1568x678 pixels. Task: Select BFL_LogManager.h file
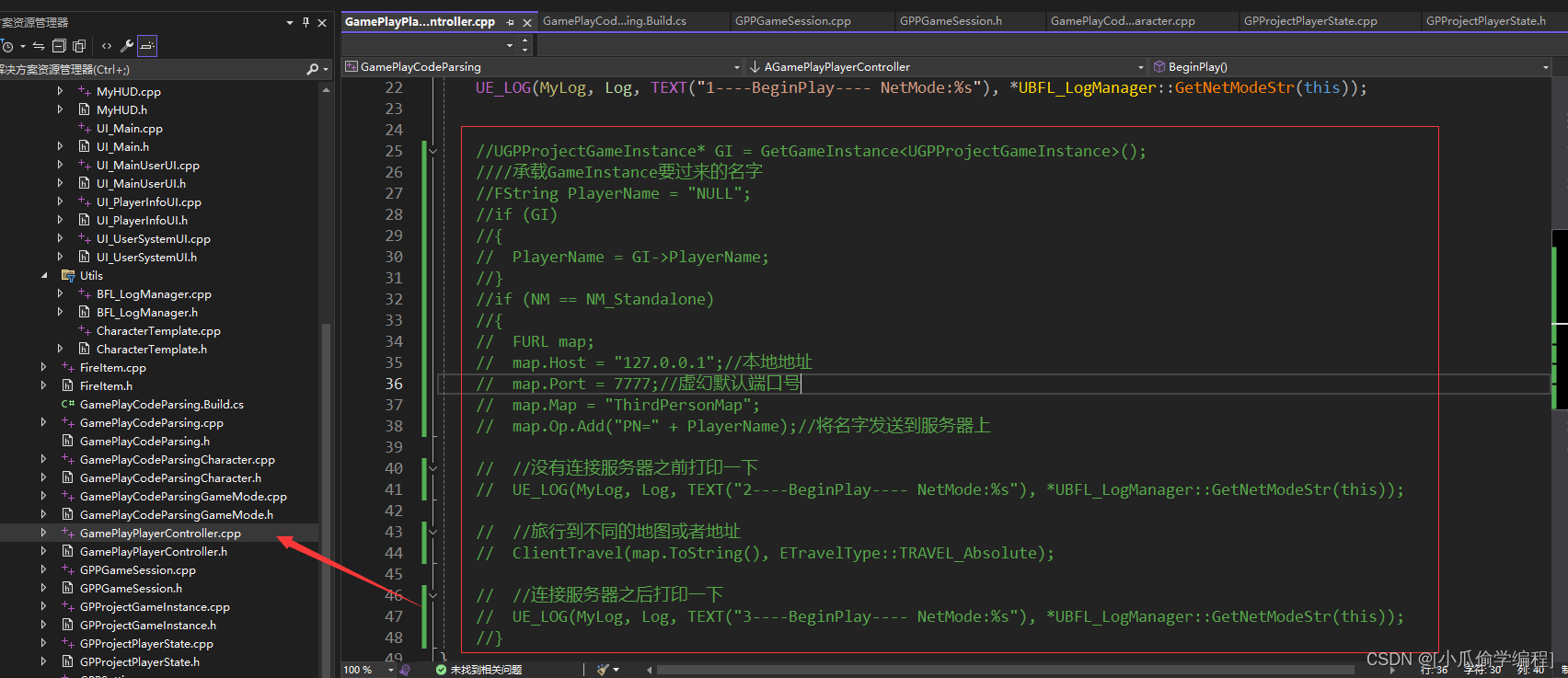pos(147,312)
